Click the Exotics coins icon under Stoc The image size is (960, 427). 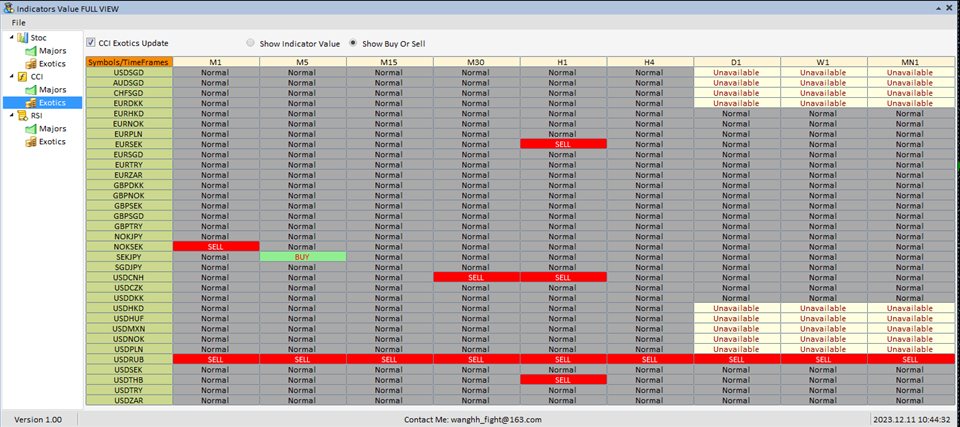(x=31, y=64)
